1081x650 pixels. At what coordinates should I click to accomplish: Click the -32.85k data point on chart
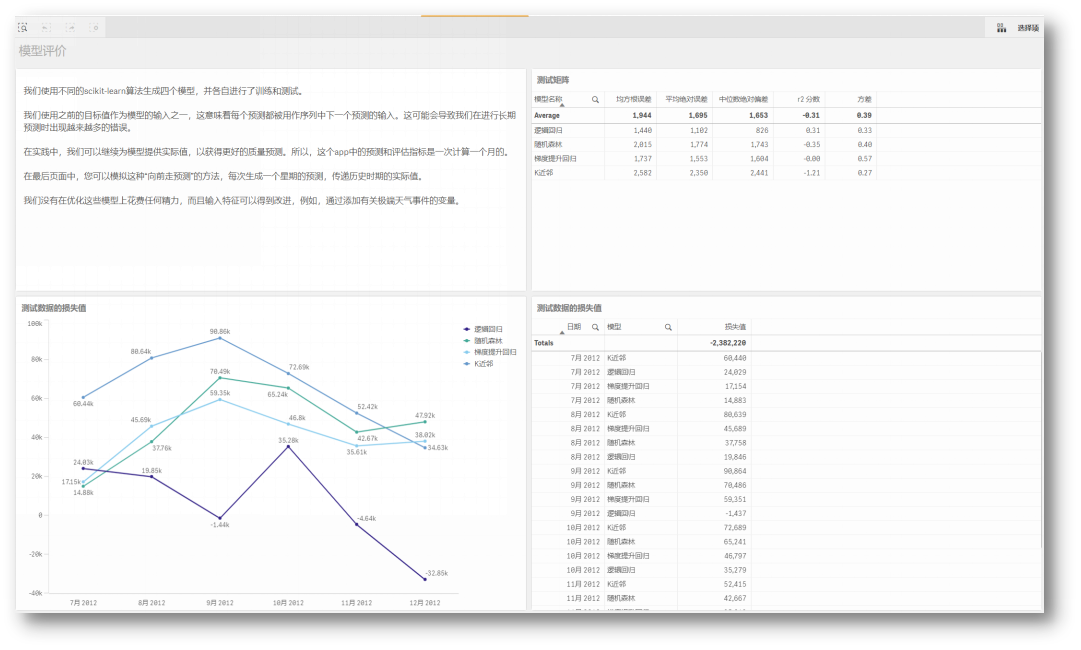(425, 580)
